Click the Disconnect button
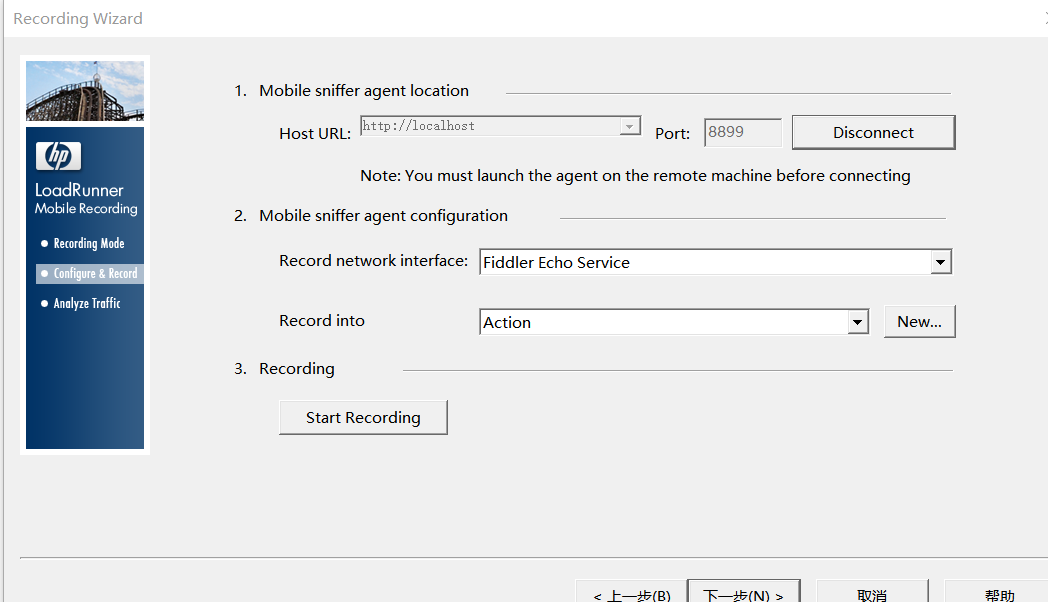This screenshot has width=1048, height=602. pos(873,132)
